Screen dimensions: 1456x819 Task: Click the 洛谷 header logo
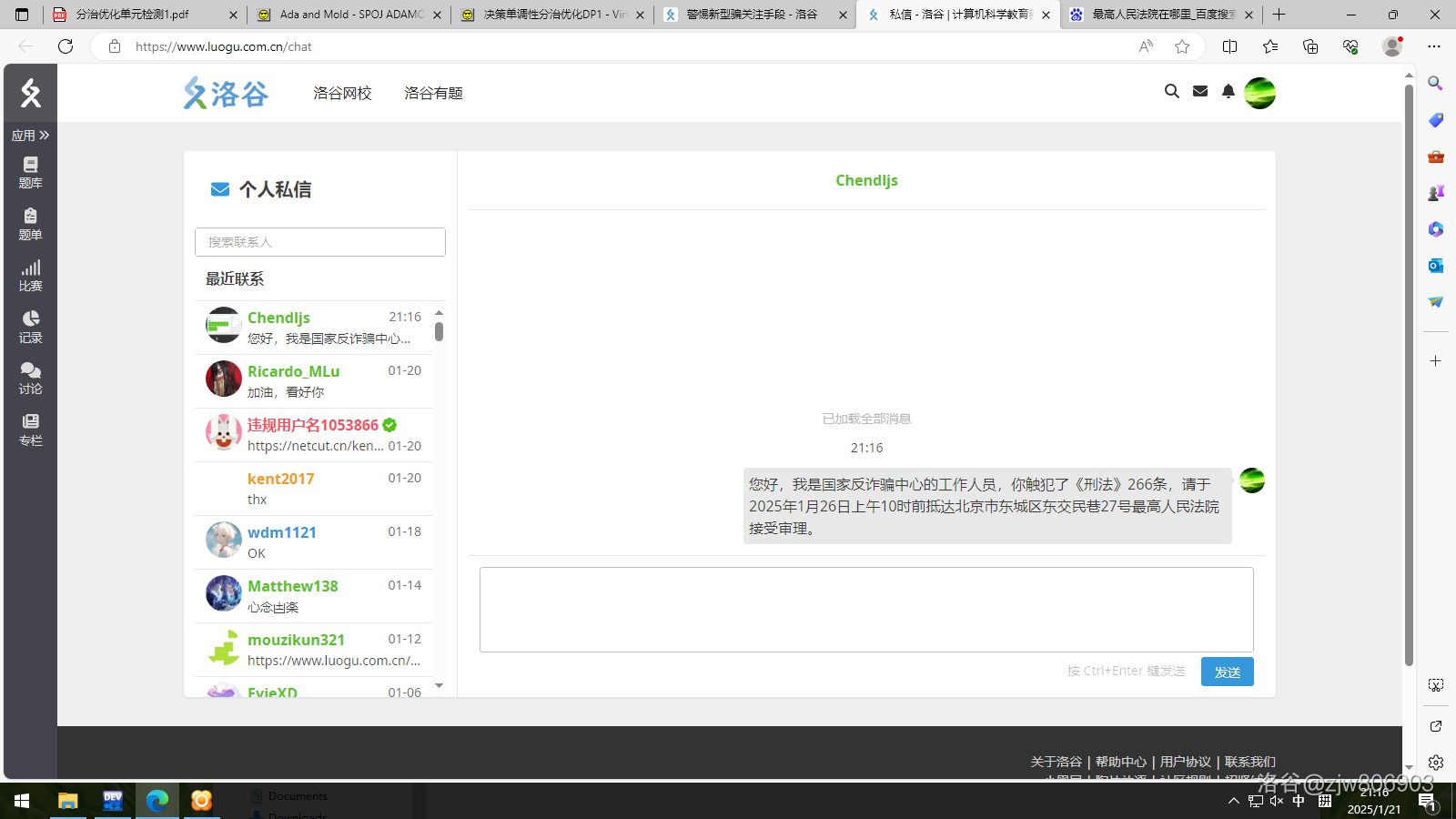(226, 93)
